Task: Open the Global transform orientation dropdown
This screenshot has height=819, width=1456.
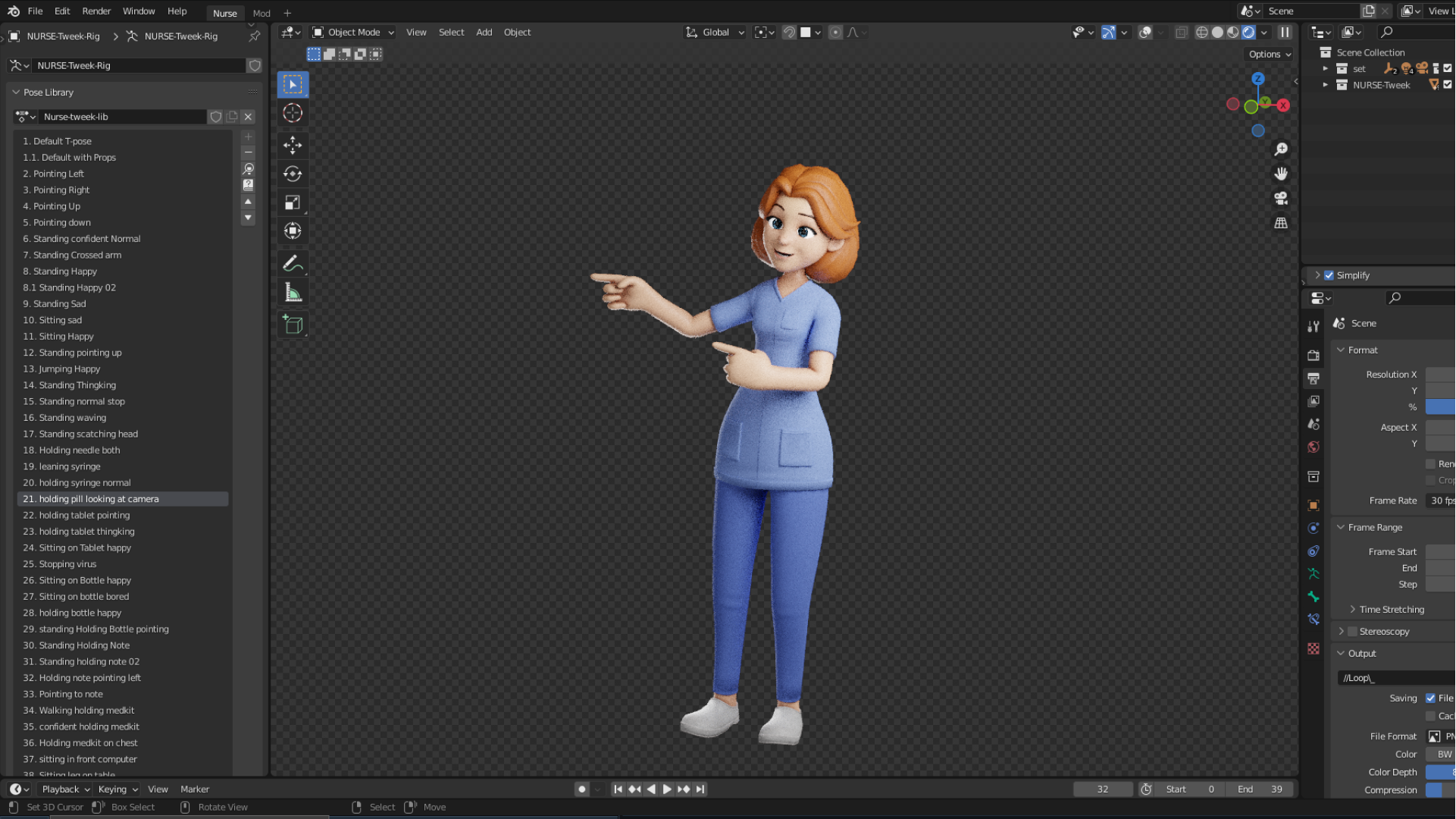Action: [x=715, y=32]
